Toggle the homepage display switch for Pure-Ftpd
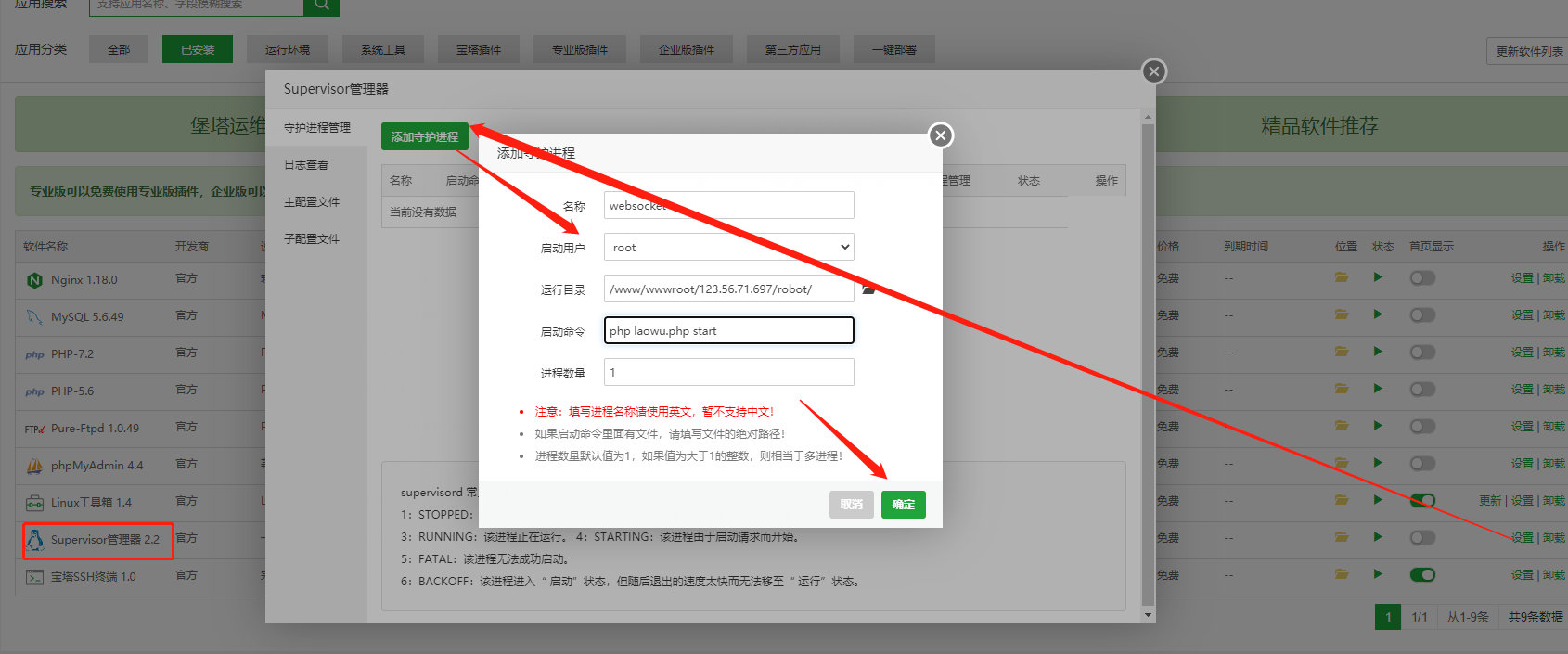This screenshot has width=1568, height=654. tap(1422, 427)
